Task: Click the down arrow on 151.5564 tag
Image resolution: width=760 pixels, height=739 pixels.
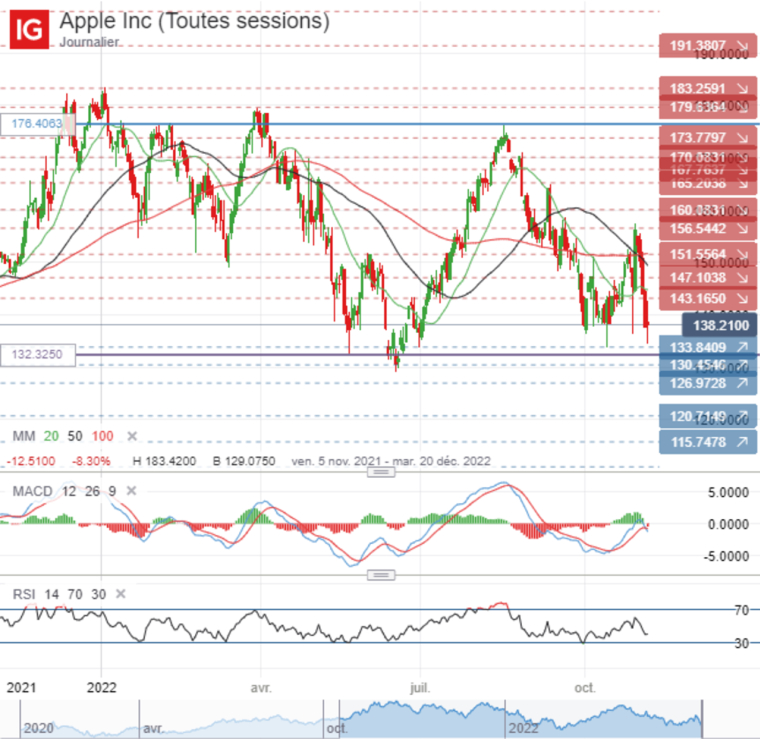Action: (x=742, y=254)
